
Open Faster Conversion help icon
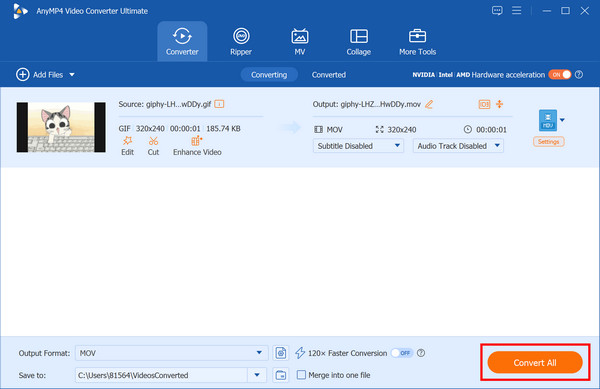pyautogui.click(x=421, y=353)
